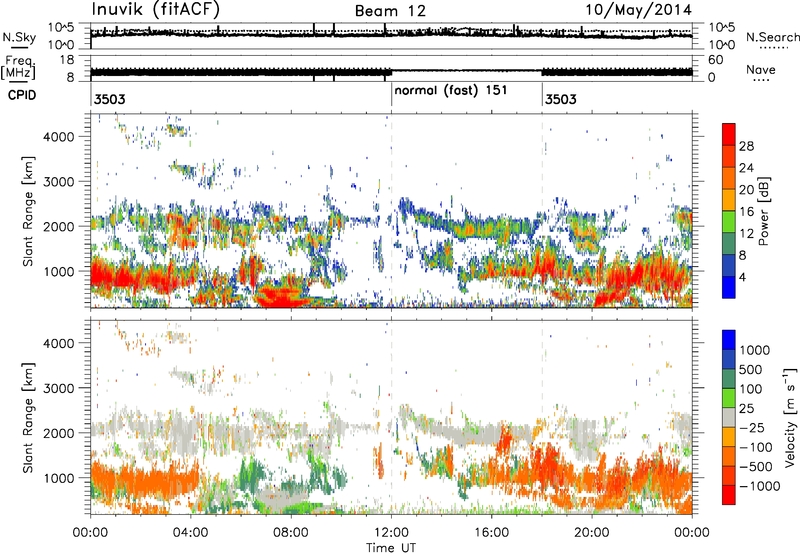Click the 'Freq. [MHz]' axis label
Screen dimensions: 800x554
pyautogui.click(x=19, y=67)
